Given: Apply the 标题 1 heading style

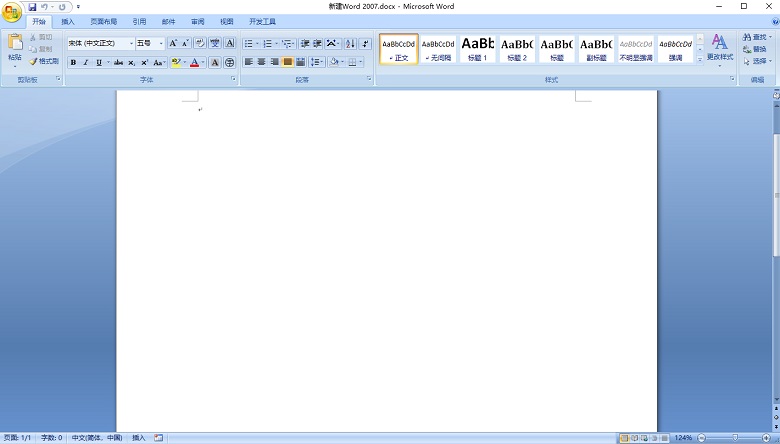Looking at the screenshot, I should click(x=477, y=48).
